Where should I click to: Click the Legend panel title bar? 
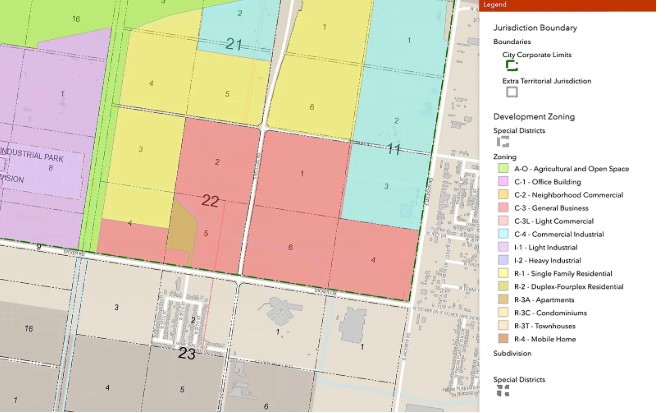[x=572, y=5]
